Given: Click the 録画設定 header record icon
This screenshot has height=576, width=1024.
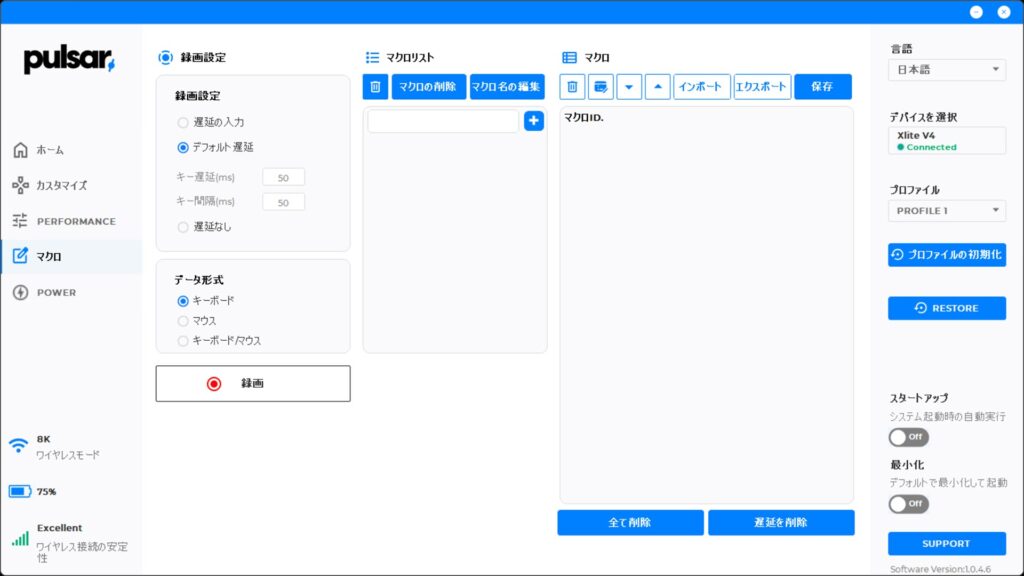Looking at the screenshot, I should tap(166, 57).
